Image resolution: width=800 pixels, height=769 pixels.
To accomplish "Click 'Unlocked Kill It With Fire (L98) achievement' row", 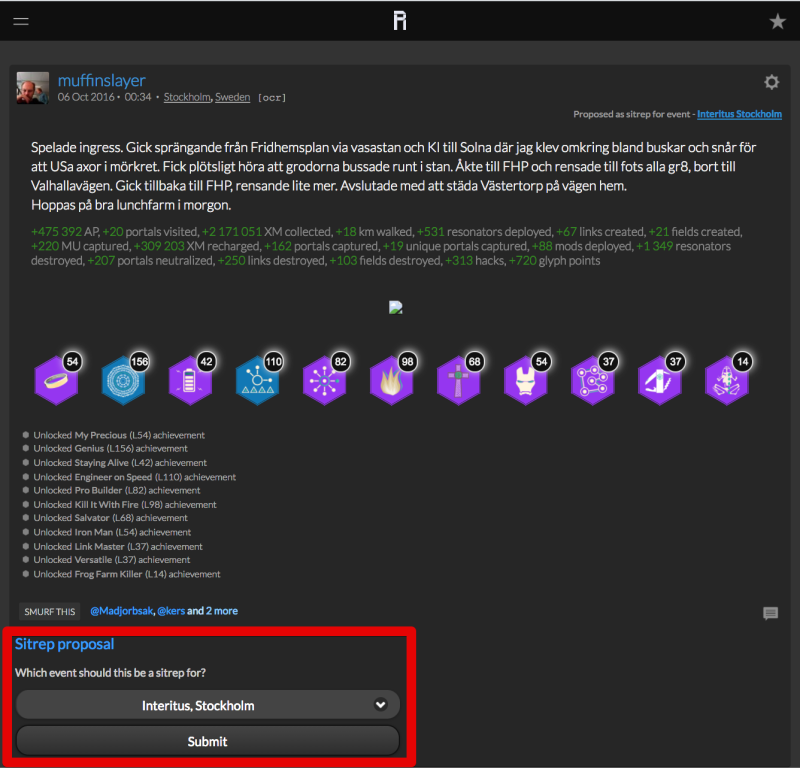I will click(125, 505).
